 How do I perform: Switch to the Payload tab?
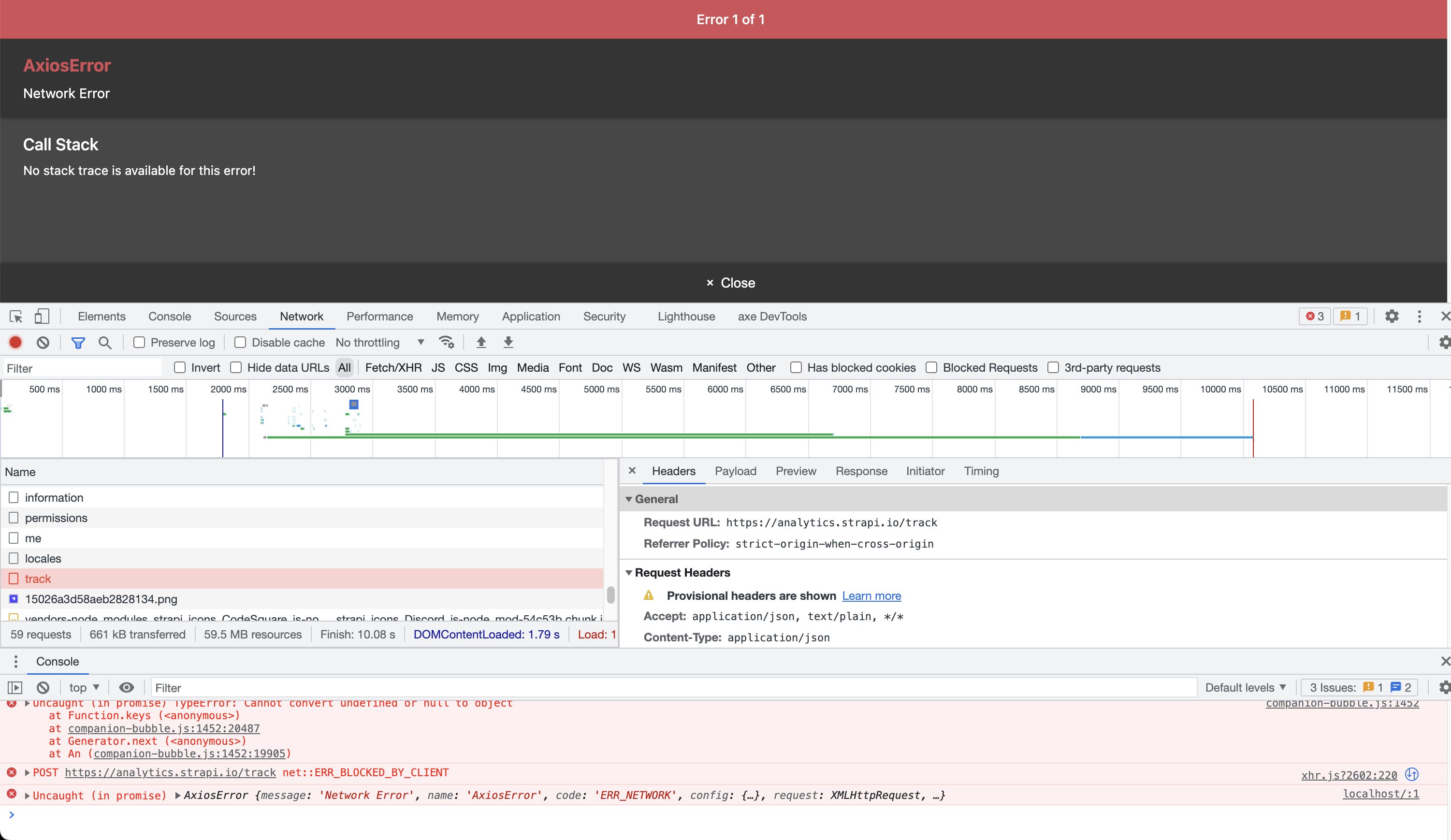(735, 471)
